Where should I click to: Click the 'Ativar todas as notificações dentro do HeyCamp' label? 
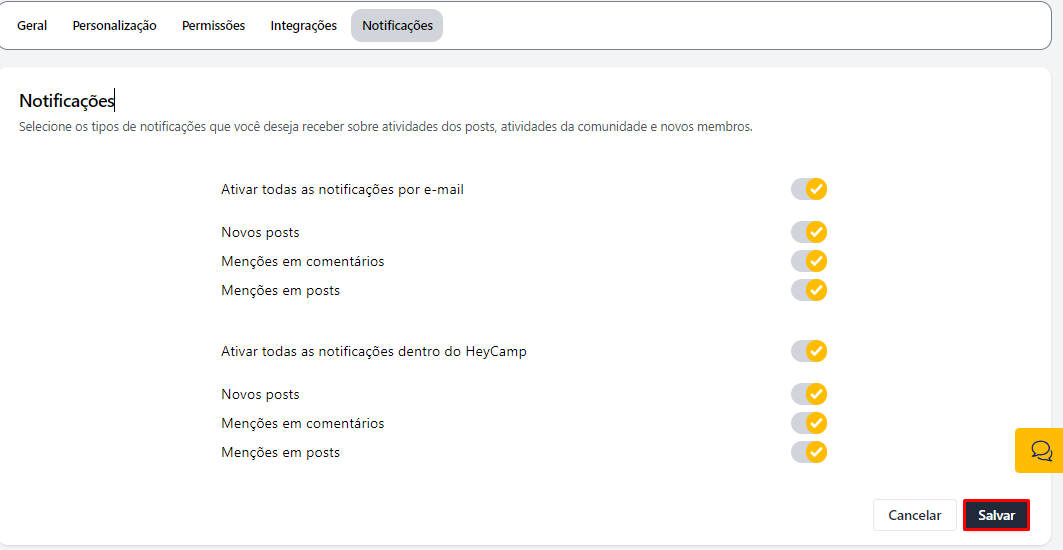(373, 351)
